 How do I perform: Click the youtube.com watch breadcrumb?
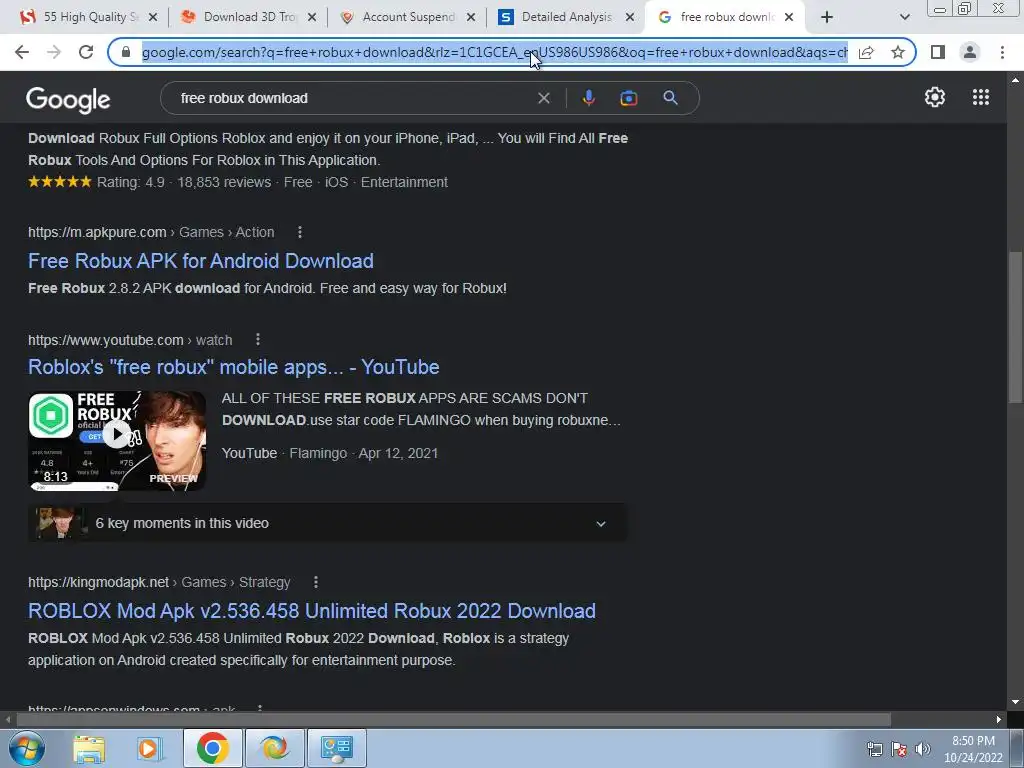click(130, 340)
